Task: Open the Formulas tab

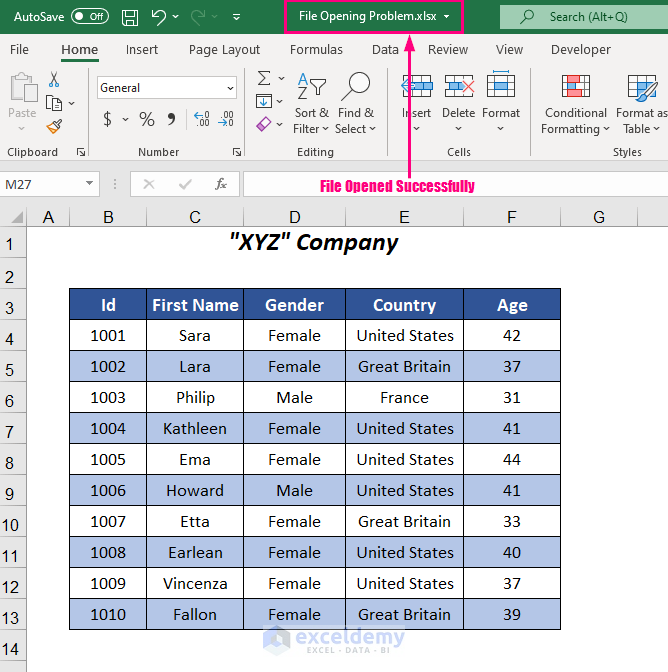Action: pos(316,50)
